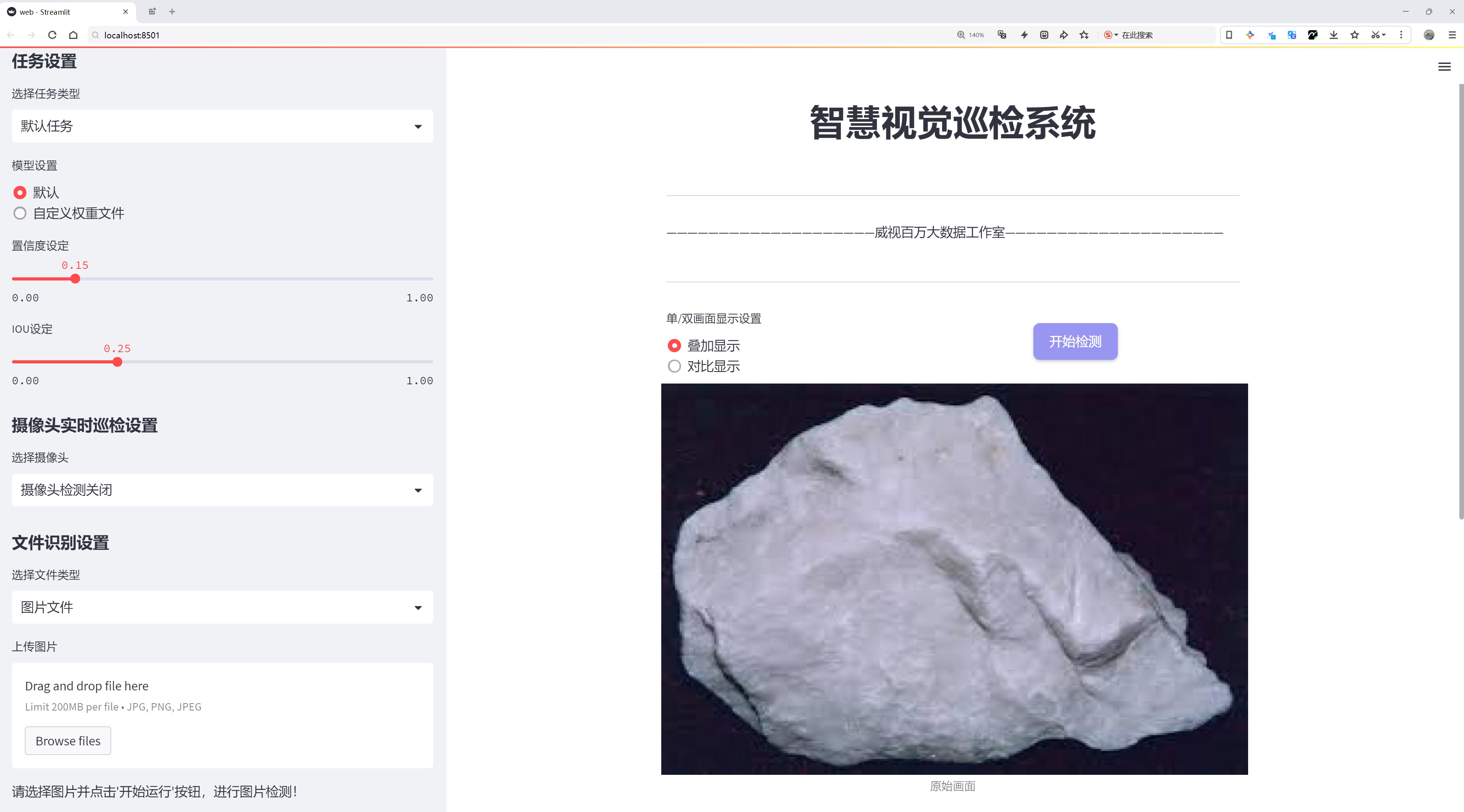Click the browser downloads arrow icon

coord(1333,35)
